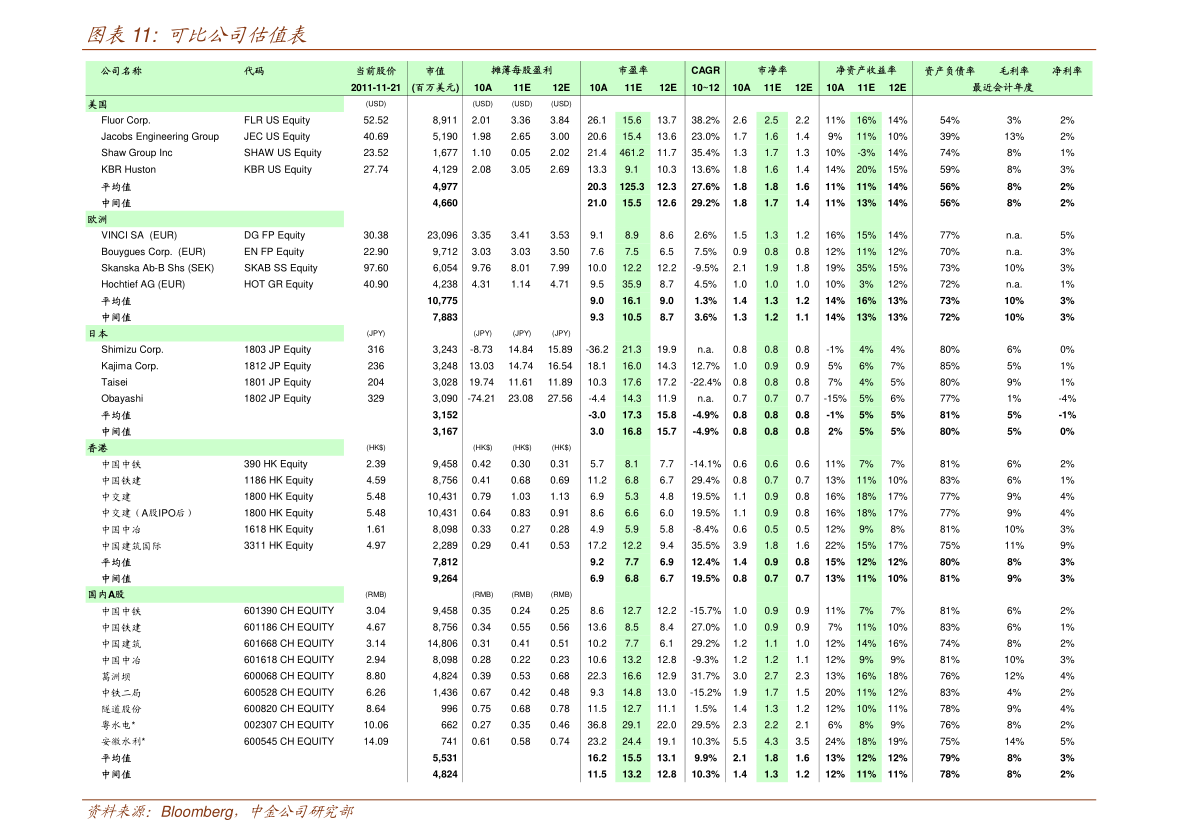Click the KBR Huston company name
The image size is (1191, 840).
pos(128,169)
